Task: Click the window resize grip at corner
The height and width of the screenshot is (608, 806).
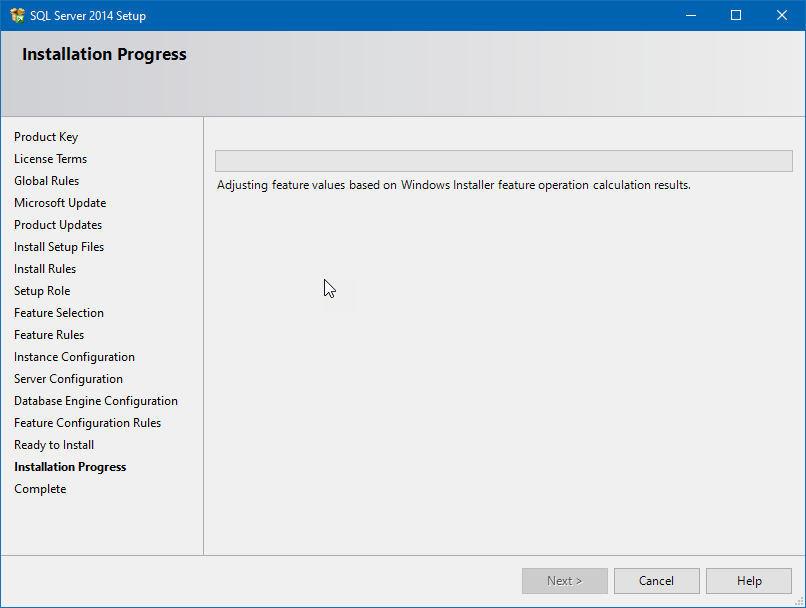Action: (799, 601)
